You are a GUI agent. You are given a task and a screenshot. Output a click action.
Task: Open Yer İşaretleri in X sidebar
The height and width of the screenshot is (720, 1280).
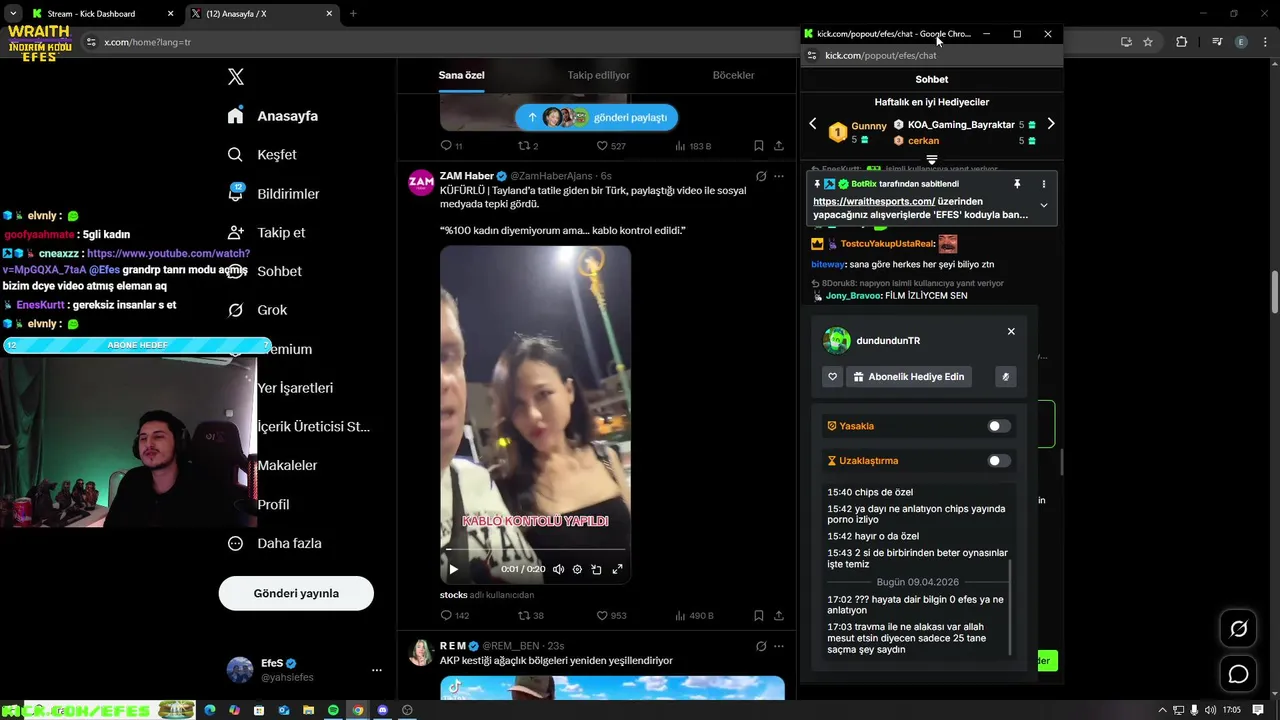(295, 388)
